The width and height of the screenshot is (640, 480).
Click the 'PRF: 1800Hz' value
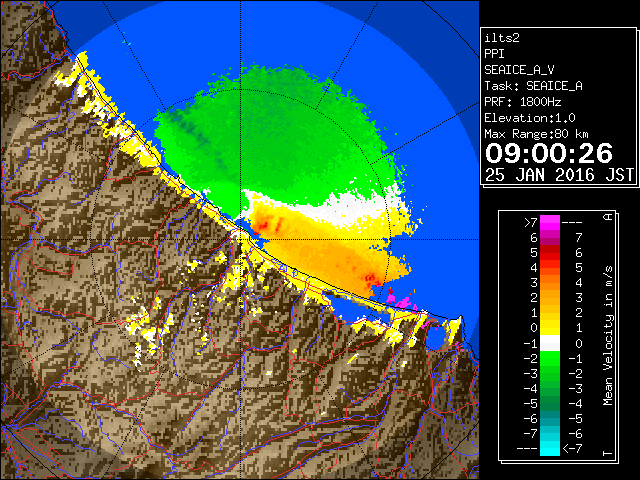click(x=522, y=102)
